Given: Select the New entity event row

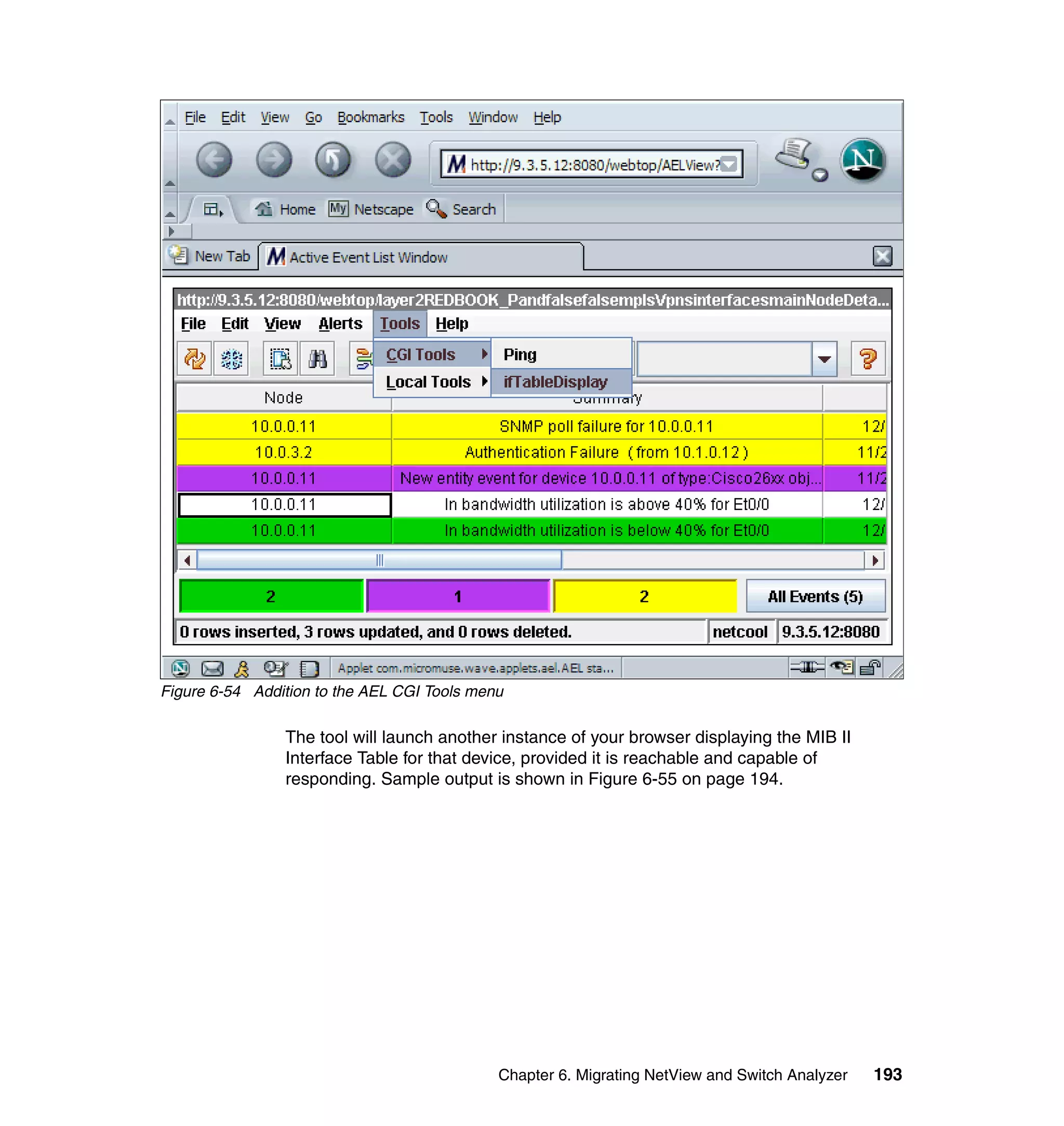Looking at the screenshot, I should [x=531, y=478].
